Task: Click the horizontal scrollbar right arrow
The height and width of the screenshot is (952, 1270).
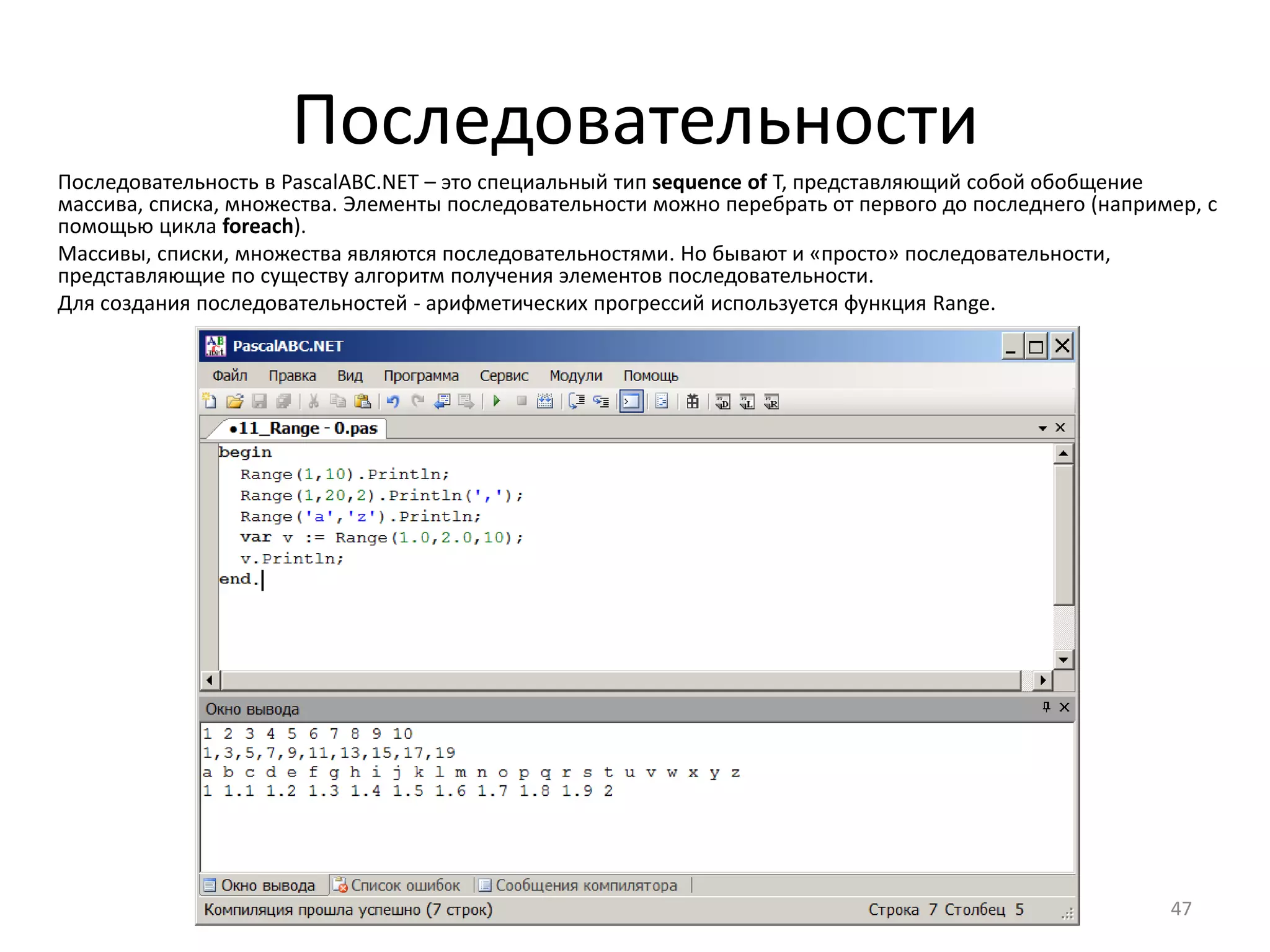Action: (x=1043, y=680)
